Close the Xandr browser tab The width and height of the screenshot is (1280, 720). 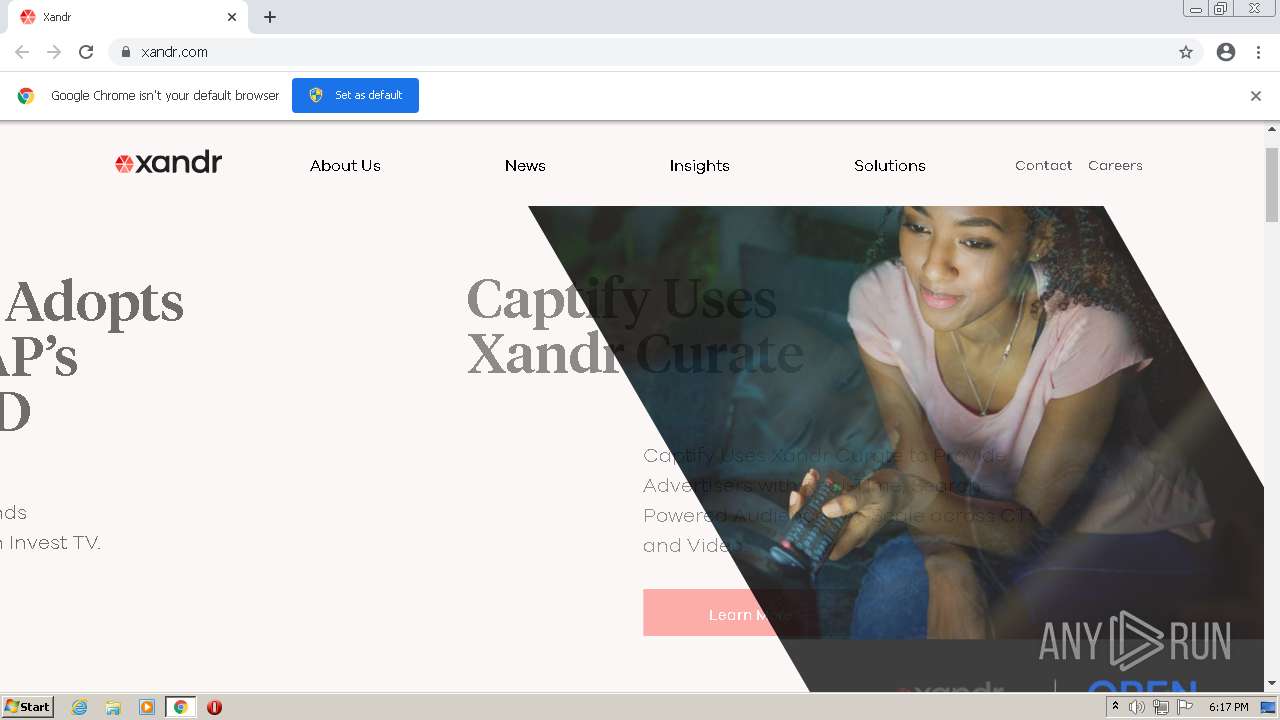tap(232, 17)
